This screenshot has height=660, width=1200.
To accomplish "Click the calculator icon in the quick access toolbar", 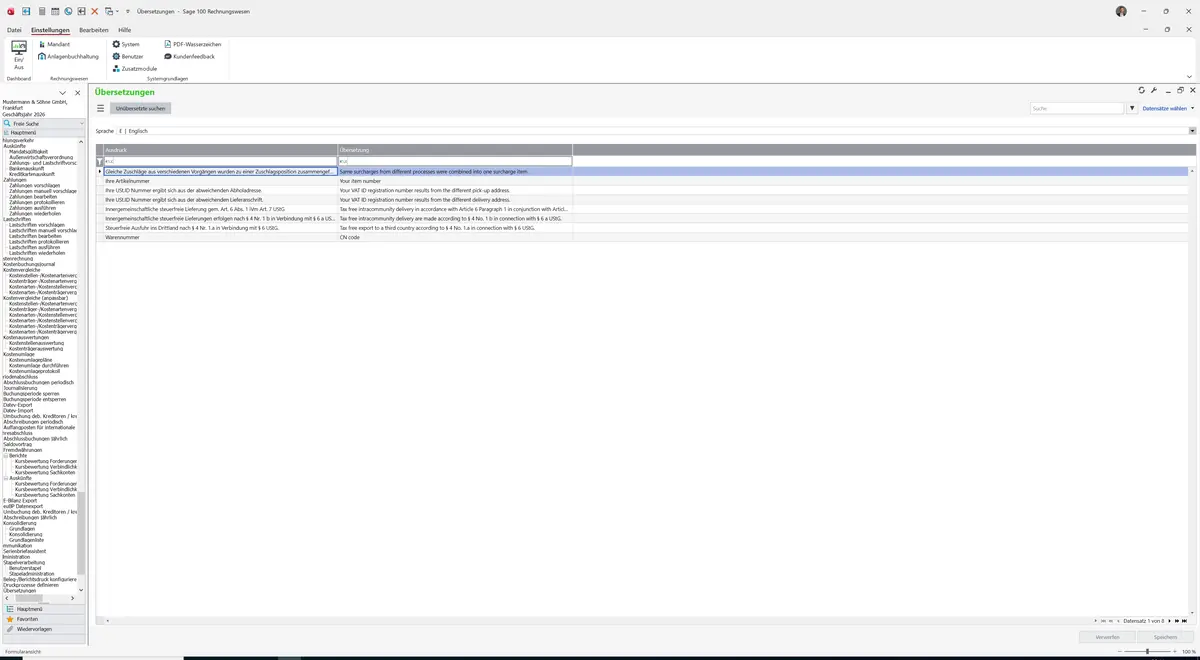I will click(x=41, y=11).
